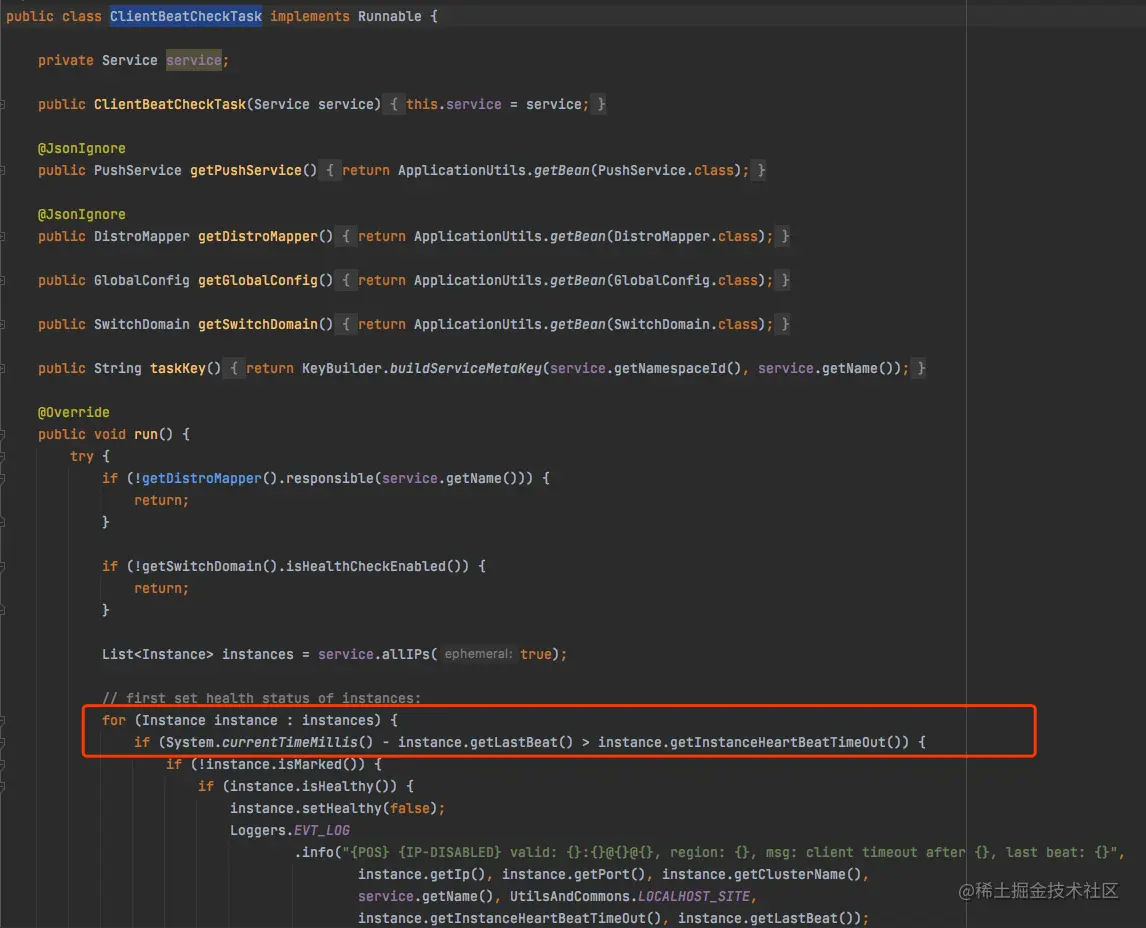Viewport: 1146px width, 928px height.
Task: Click the taskKey method name
Action: point(178,368)
